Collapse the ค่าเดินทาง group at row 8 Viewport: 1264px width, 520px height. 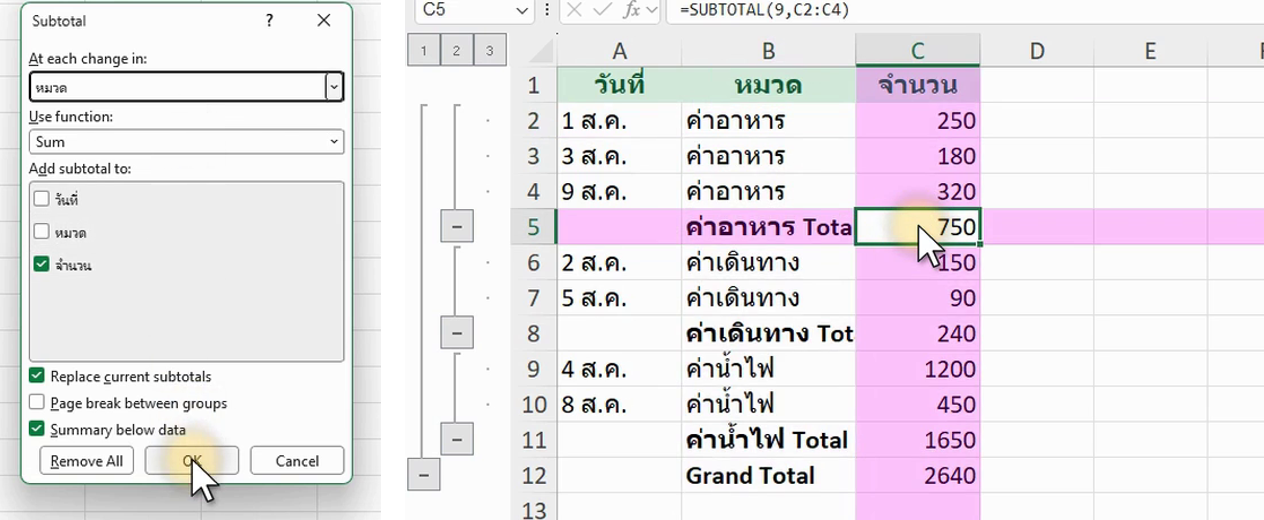(x=457, y=332)
